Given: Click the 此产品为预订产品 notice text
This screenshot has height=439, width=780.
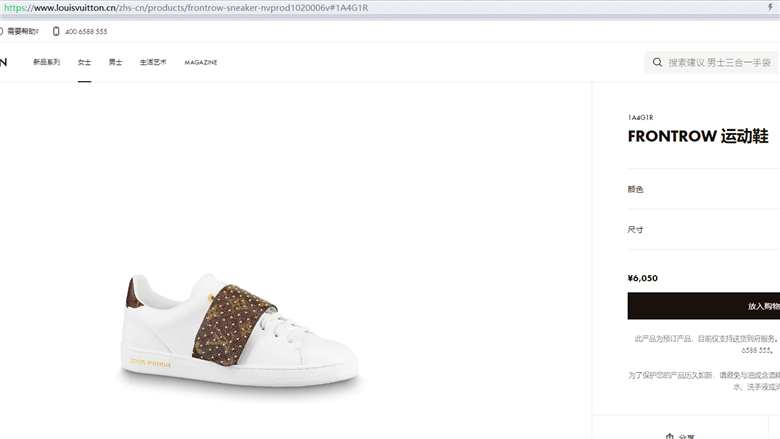Looking at the screenshot, I should (x=707, y=344).
